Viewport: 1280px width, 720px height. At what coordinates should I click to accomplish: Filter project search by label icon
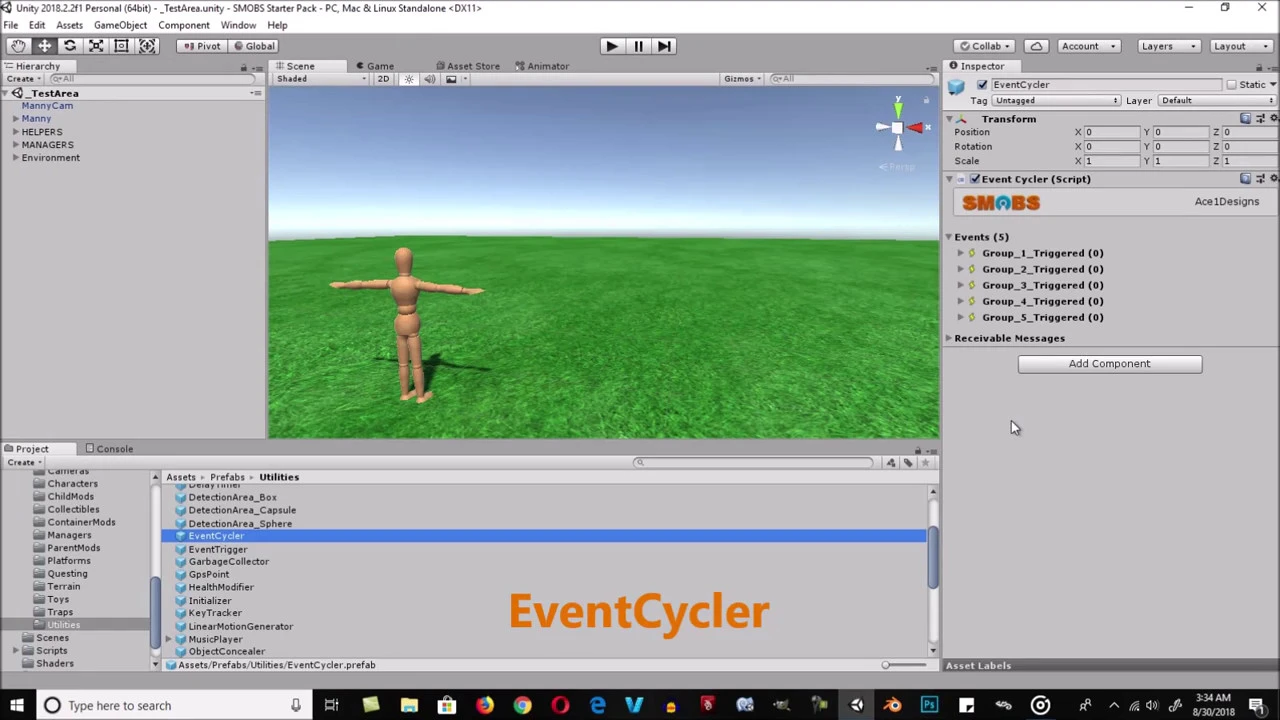click(x=908, y=463)
